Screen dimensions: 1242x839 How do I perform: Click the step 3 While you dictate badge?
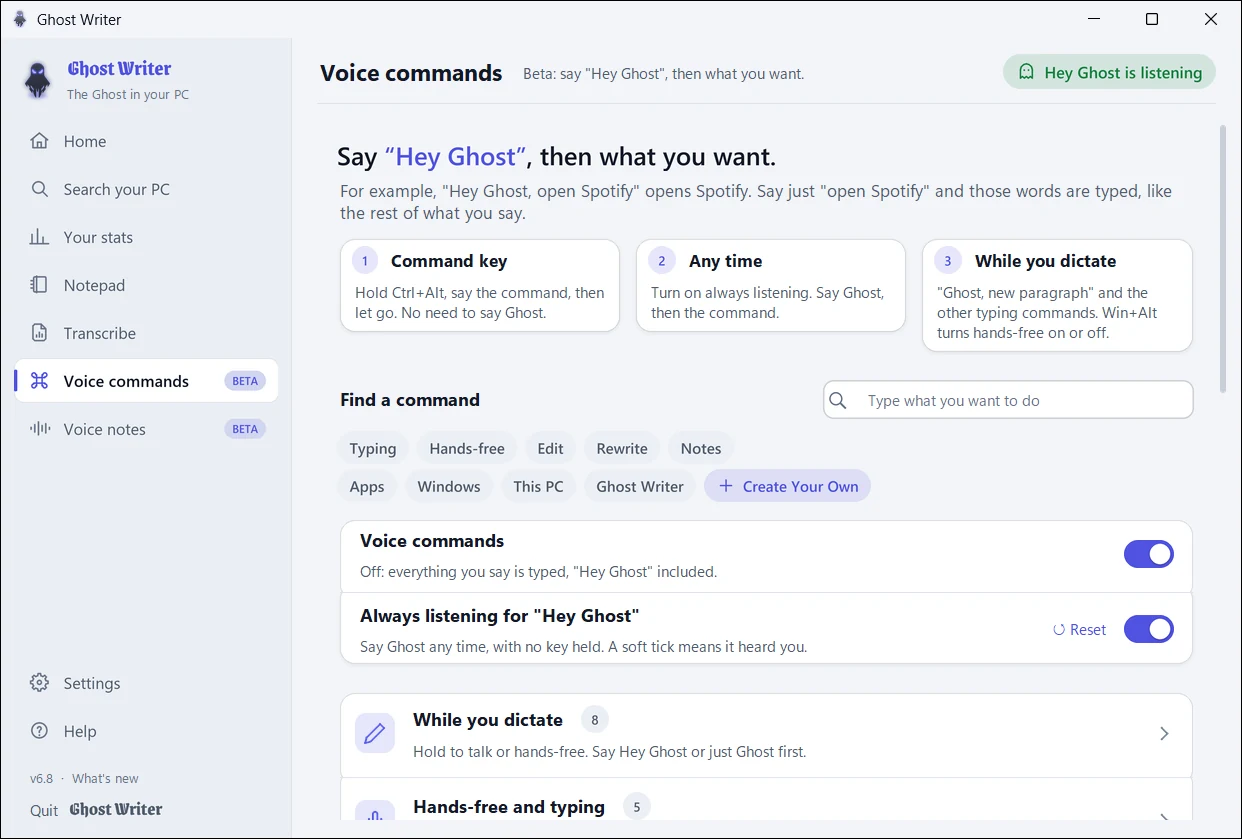(x=948, y=261)
